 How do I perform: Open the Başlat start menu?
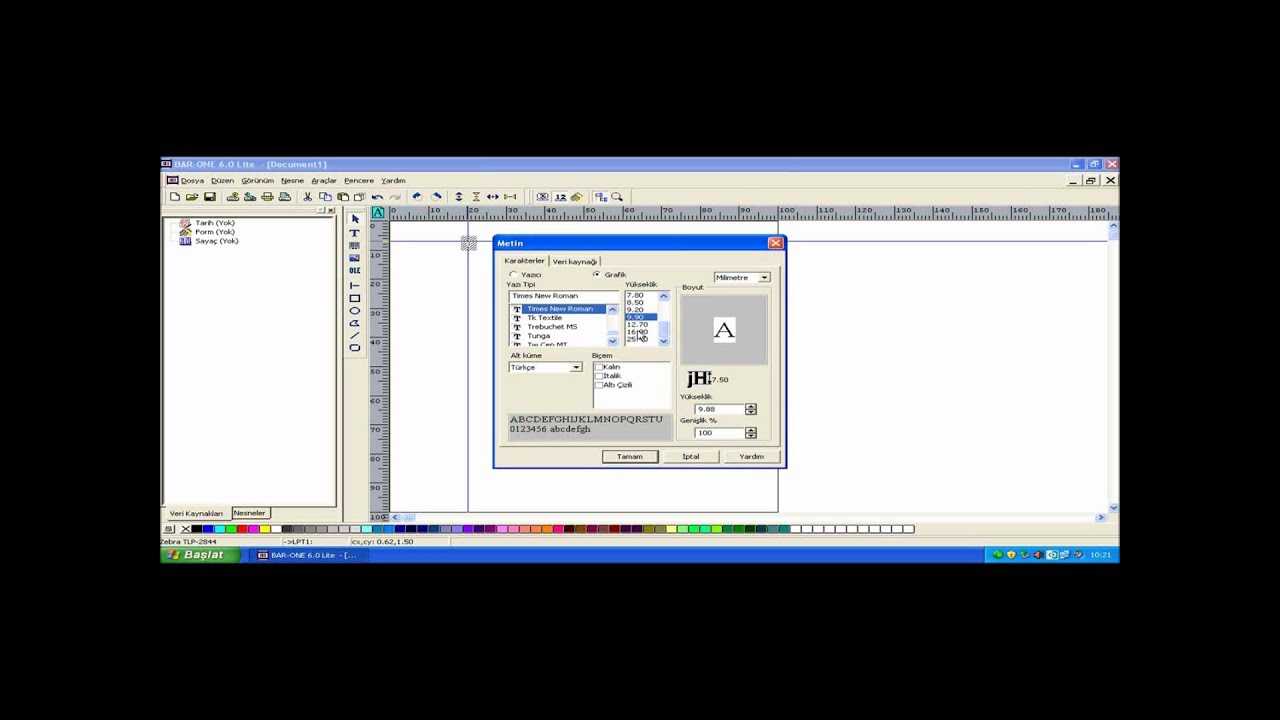coord(200,554)
